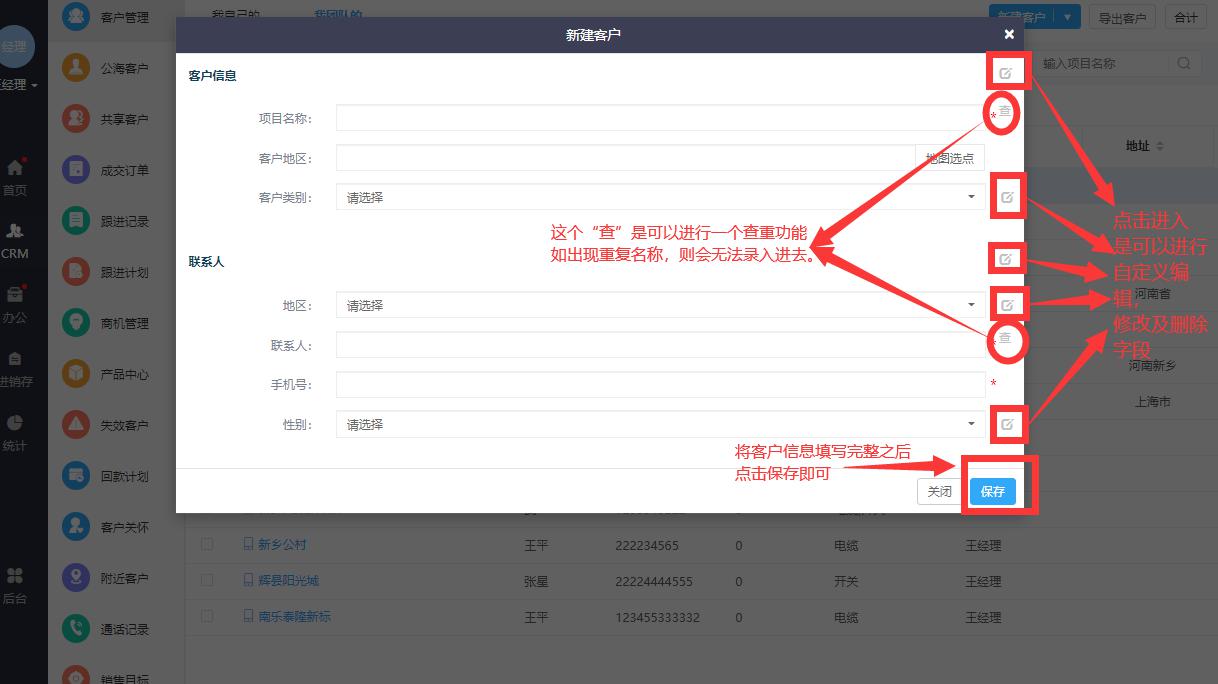Viewport: 1218px width, 684px height.
Task: Open 附近客户 in the sidebar
Action: 106,578
